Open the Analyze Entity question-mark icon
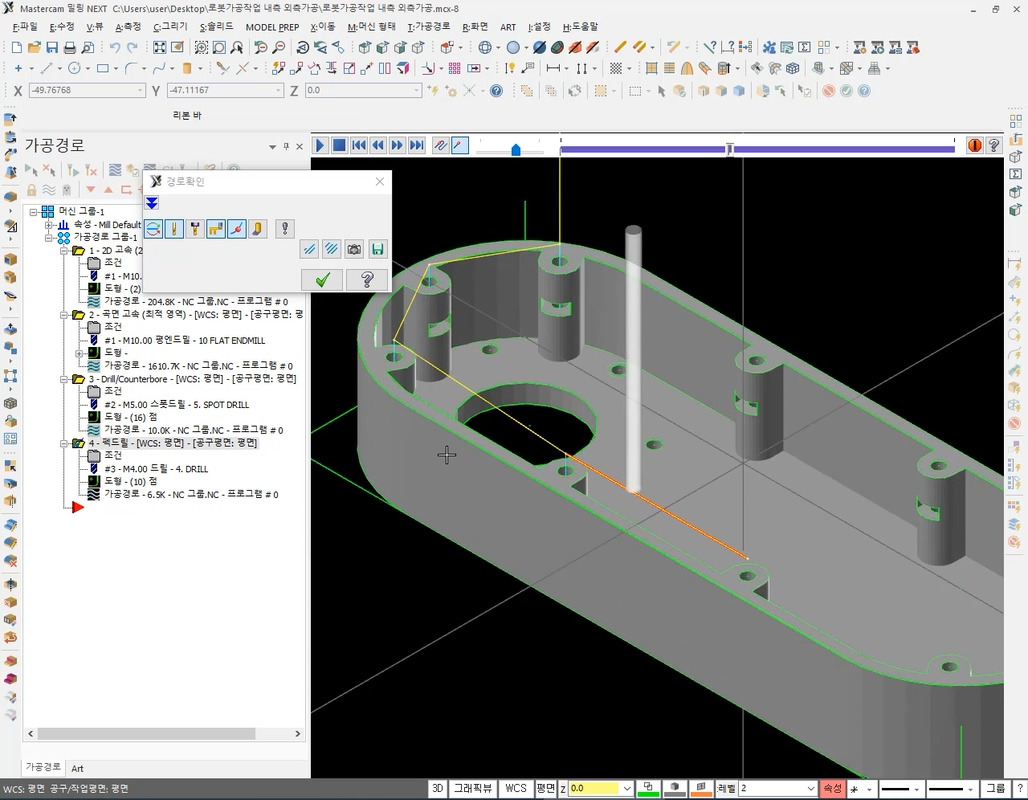The height and width of the screenshot is (800, 1028). (709, 47)
